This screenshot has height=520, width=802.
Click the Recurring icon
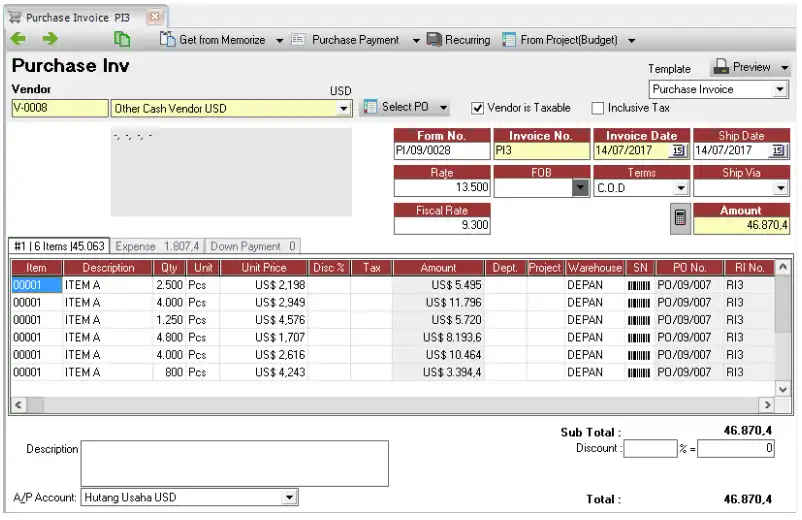click(434, 39)
